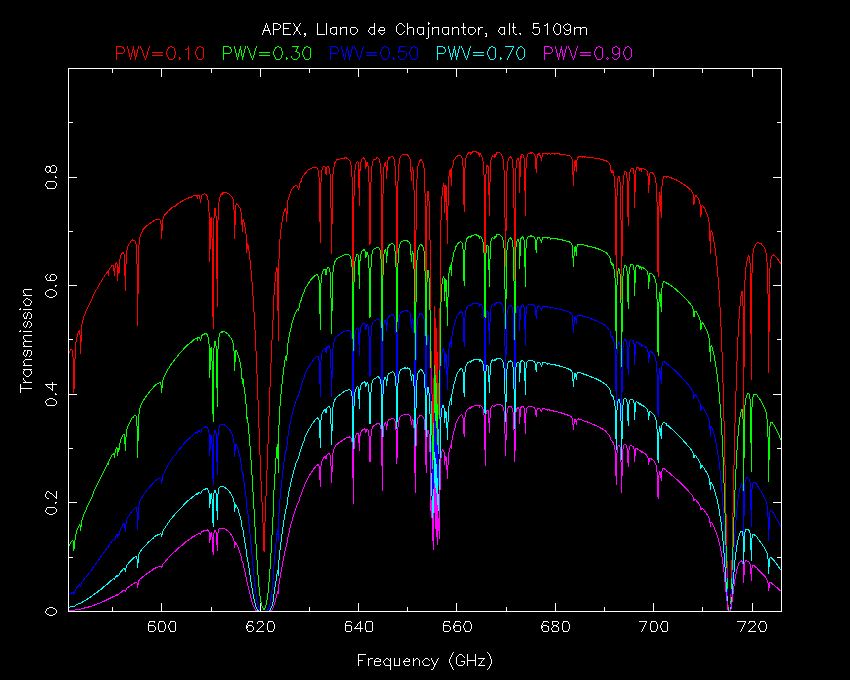Click the plot title mentioning APEX Chajnantor
The image size is (850, 680).
424,29
